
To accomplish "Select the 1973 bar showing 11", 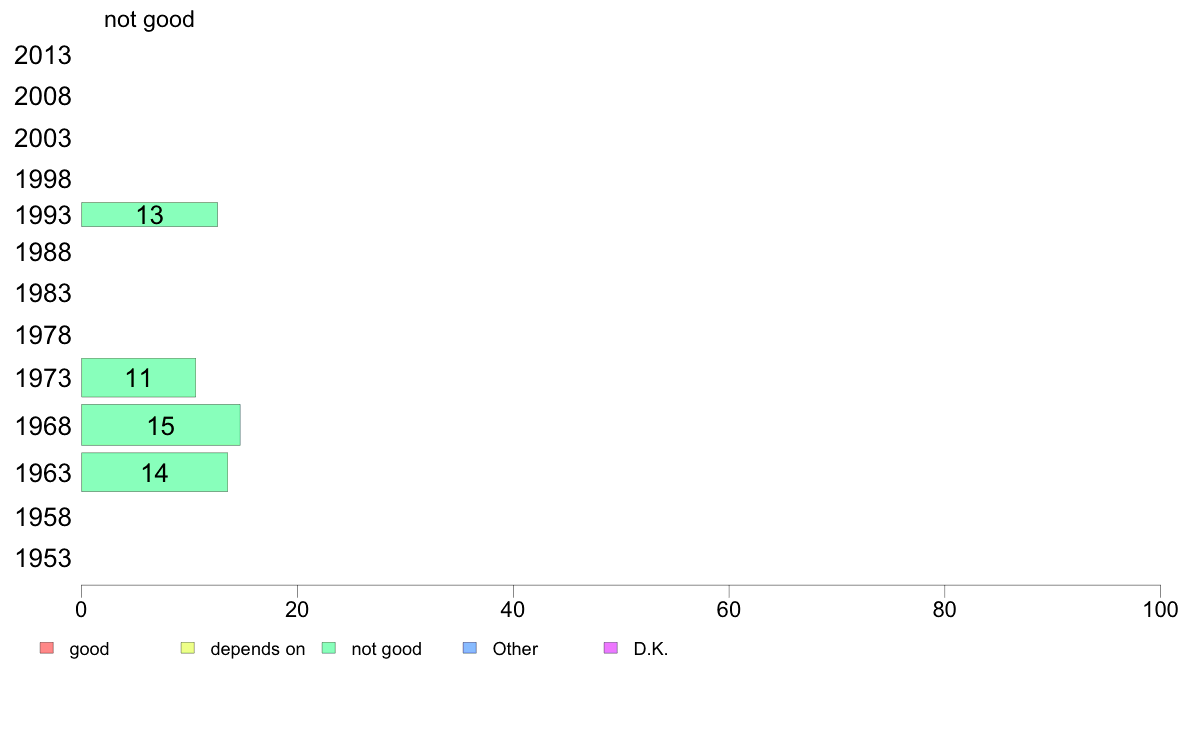I will [x=139, y=377].
